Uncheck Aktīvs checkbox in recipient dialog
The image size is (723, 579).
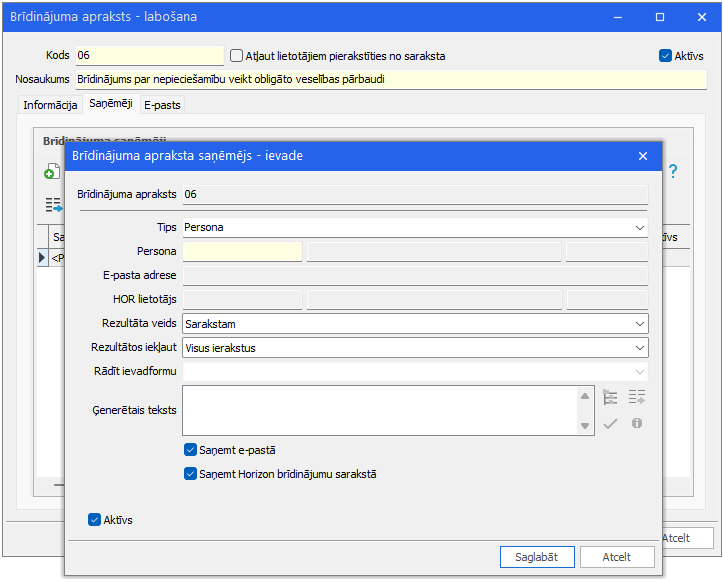(94, 520)
